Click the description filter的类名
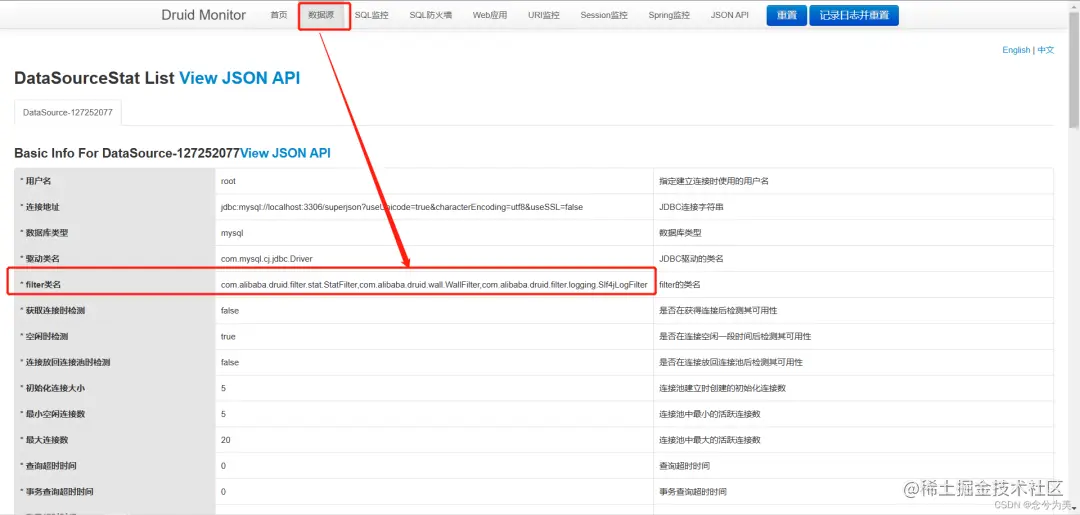Screen dimensions: 1080x515 pos(680,284)
